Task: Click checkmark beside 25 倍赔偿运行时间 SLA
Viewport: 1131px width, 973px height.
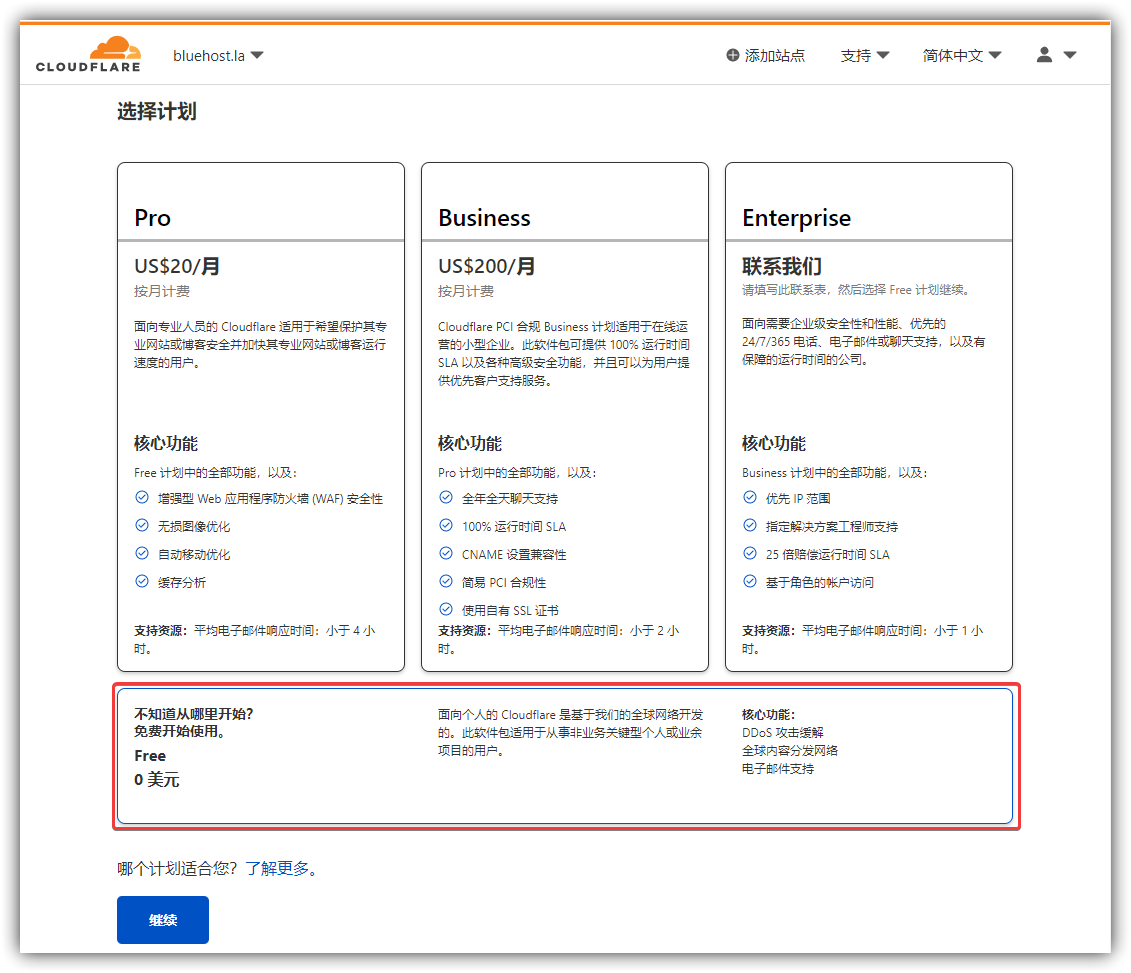Action: (750, 554)
